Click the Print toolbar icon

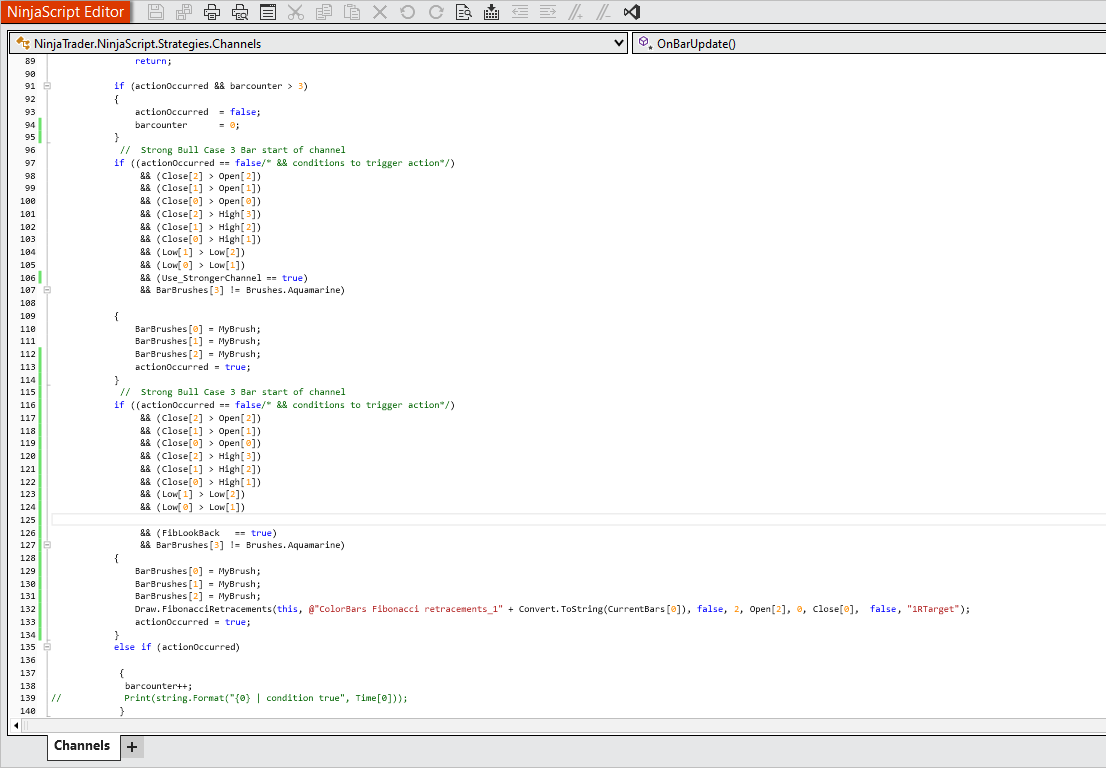pos(212,13)
